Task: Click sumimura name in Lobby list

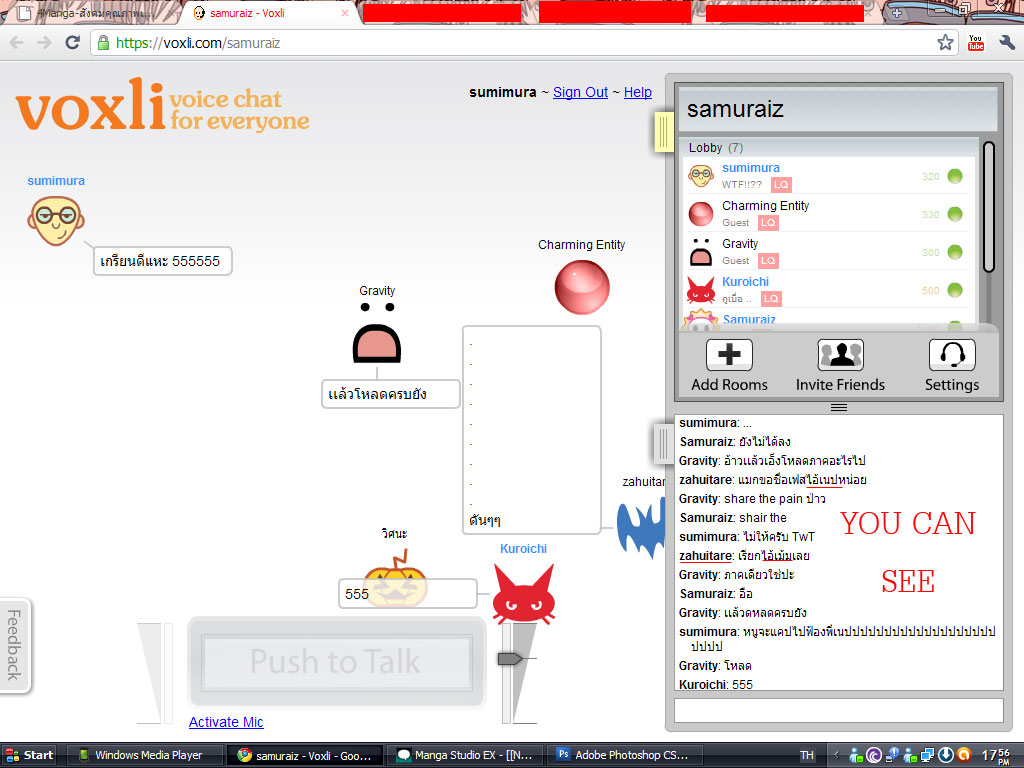Action: click(x=750, y=168)
